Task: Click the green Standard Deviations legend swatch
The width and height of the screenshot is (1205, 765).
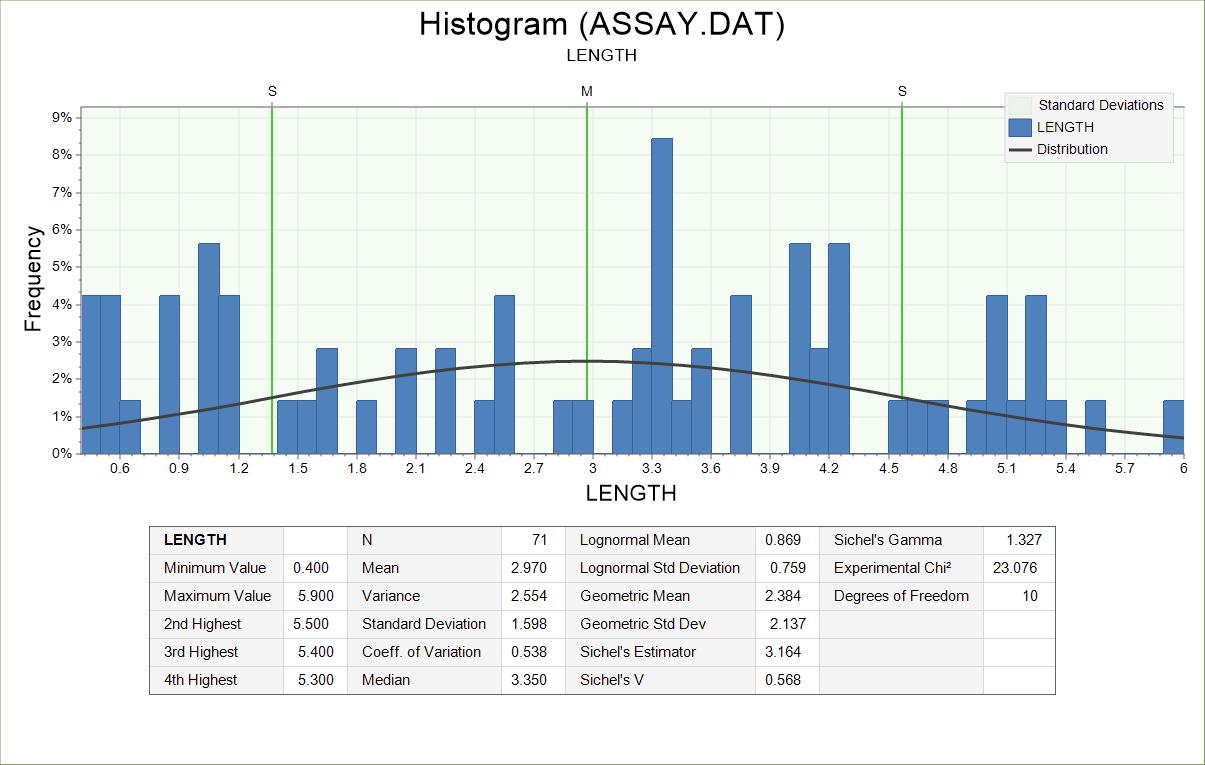Action: click(x=1020, y=105)
